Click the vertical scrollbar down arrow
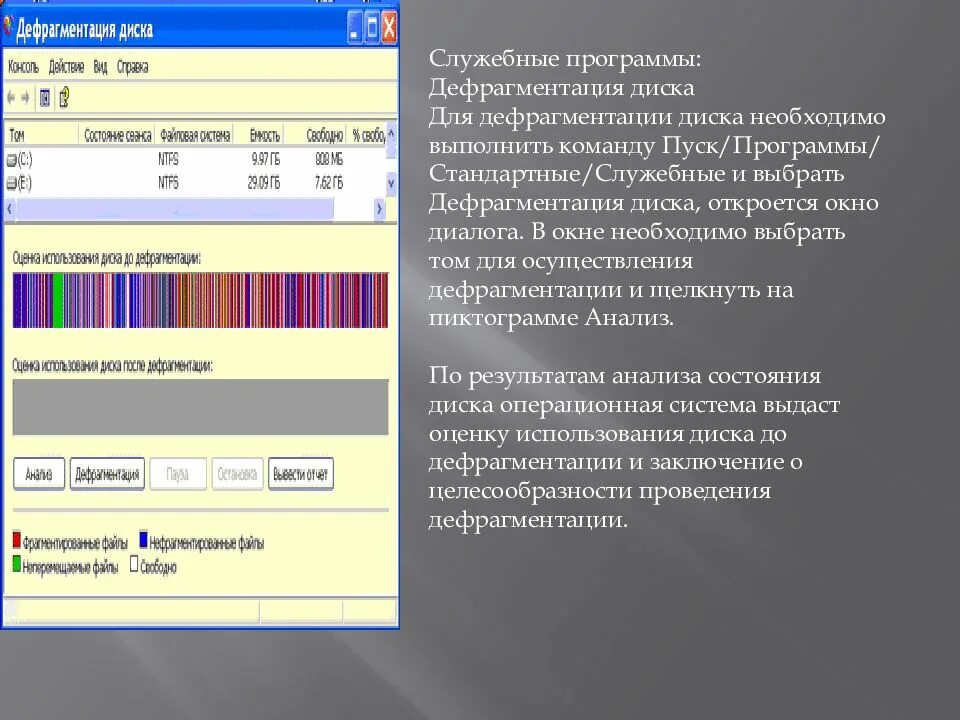 [390, 183]
